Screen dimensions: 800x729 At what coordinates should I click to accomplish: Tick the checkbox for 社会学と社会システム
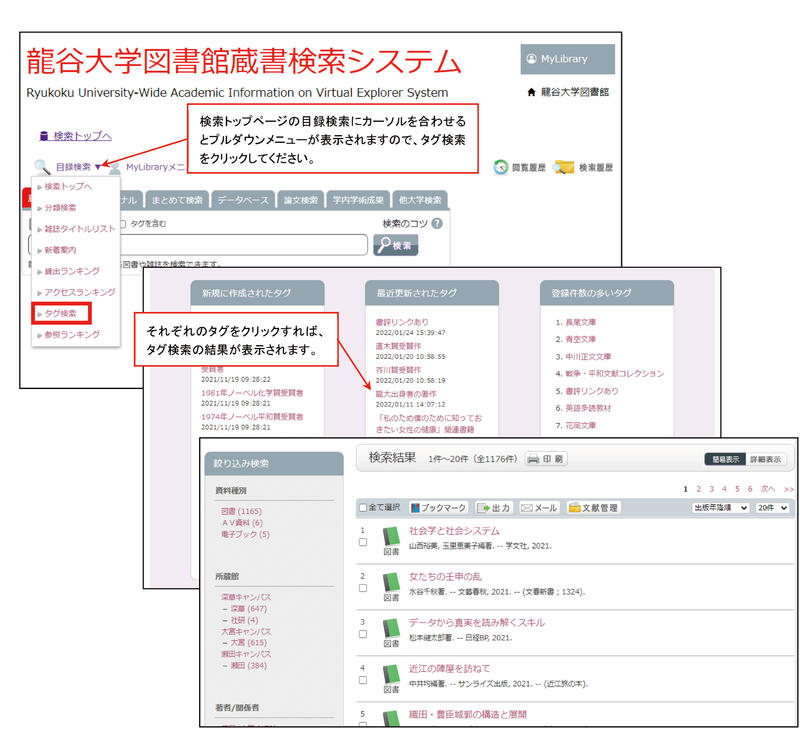coord(363,542)
